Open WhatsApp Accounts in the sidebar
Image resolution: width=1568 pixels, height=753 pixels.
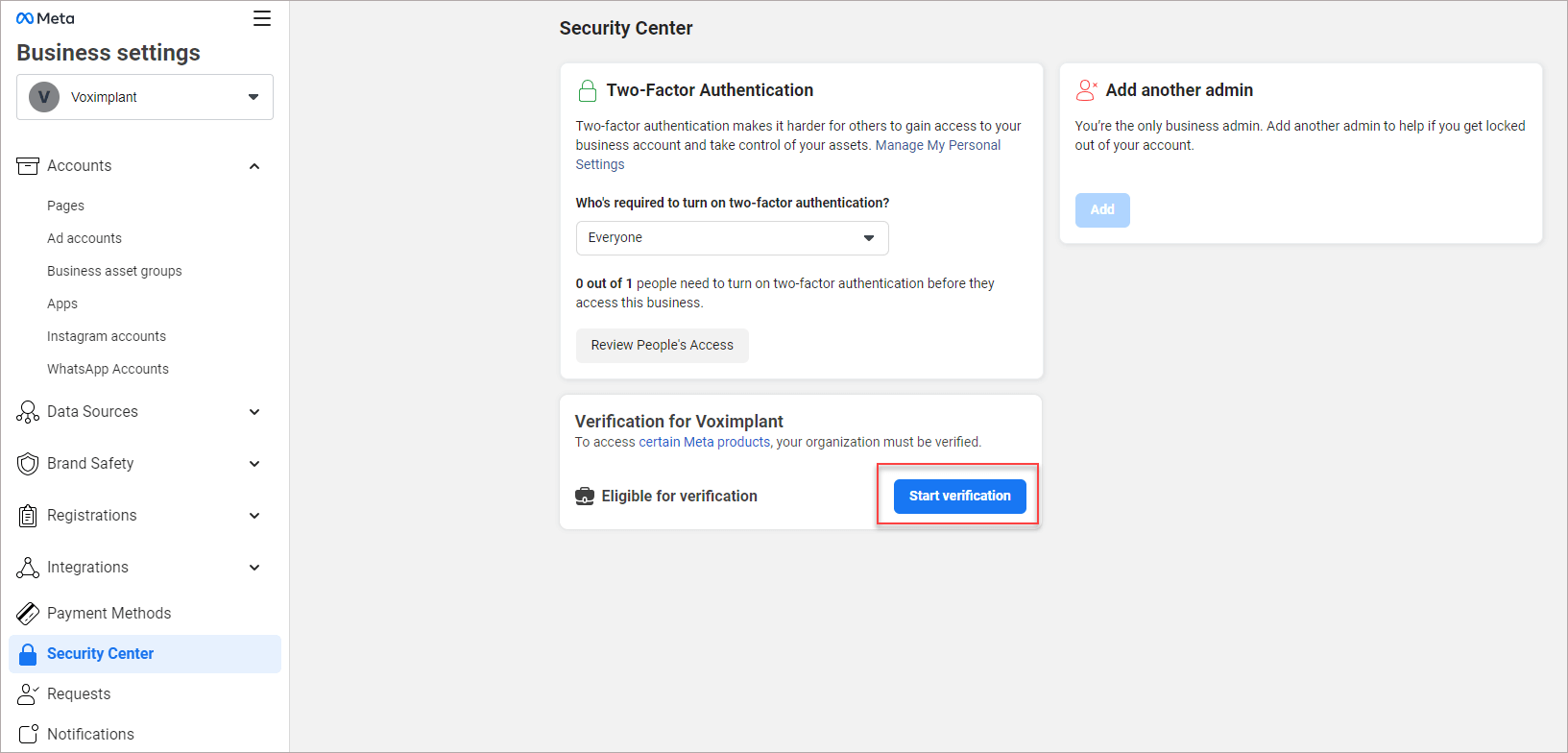108,369
